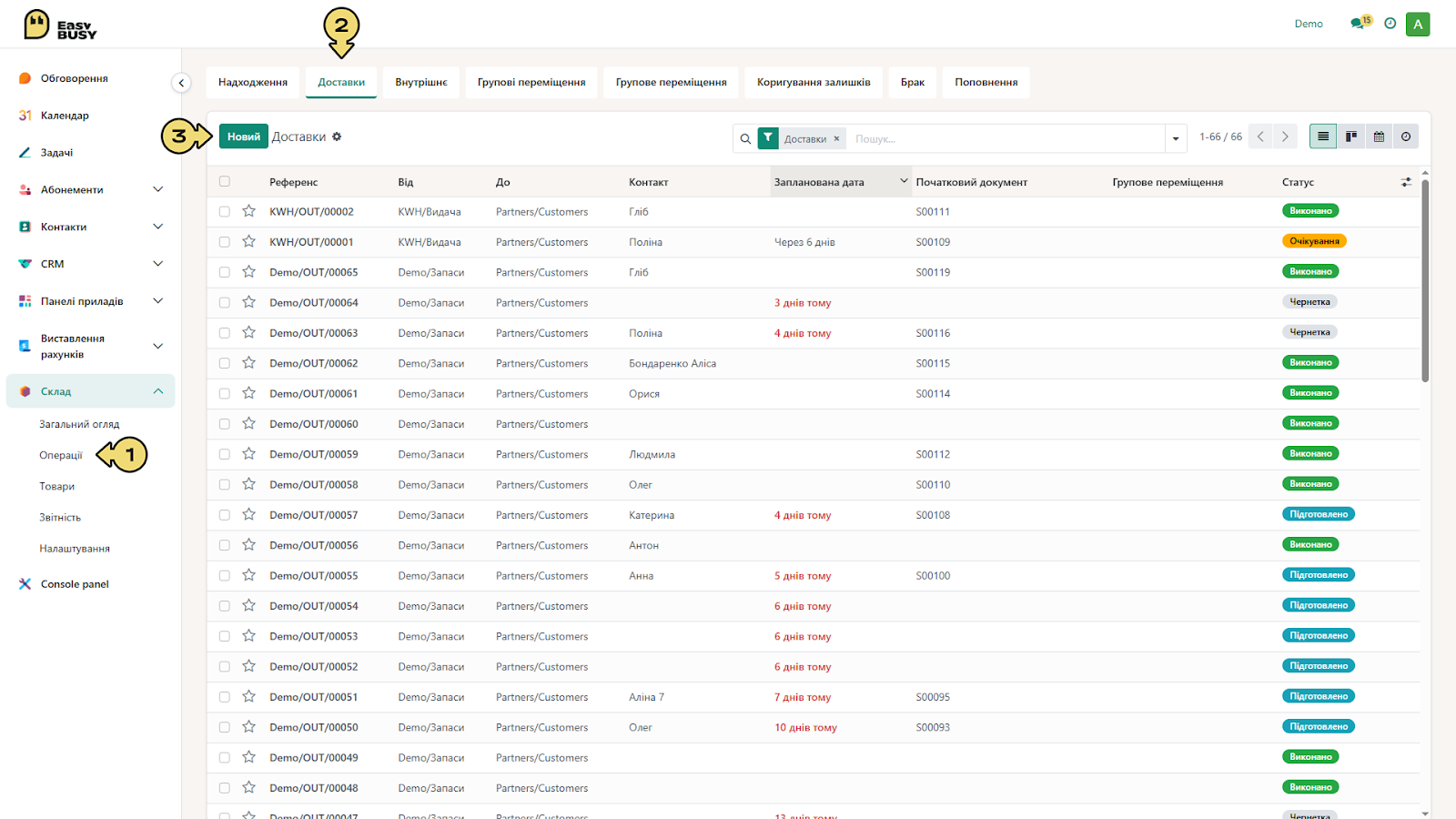
Task: Switch to kanban view
Action: click(x=1351, y=136)
